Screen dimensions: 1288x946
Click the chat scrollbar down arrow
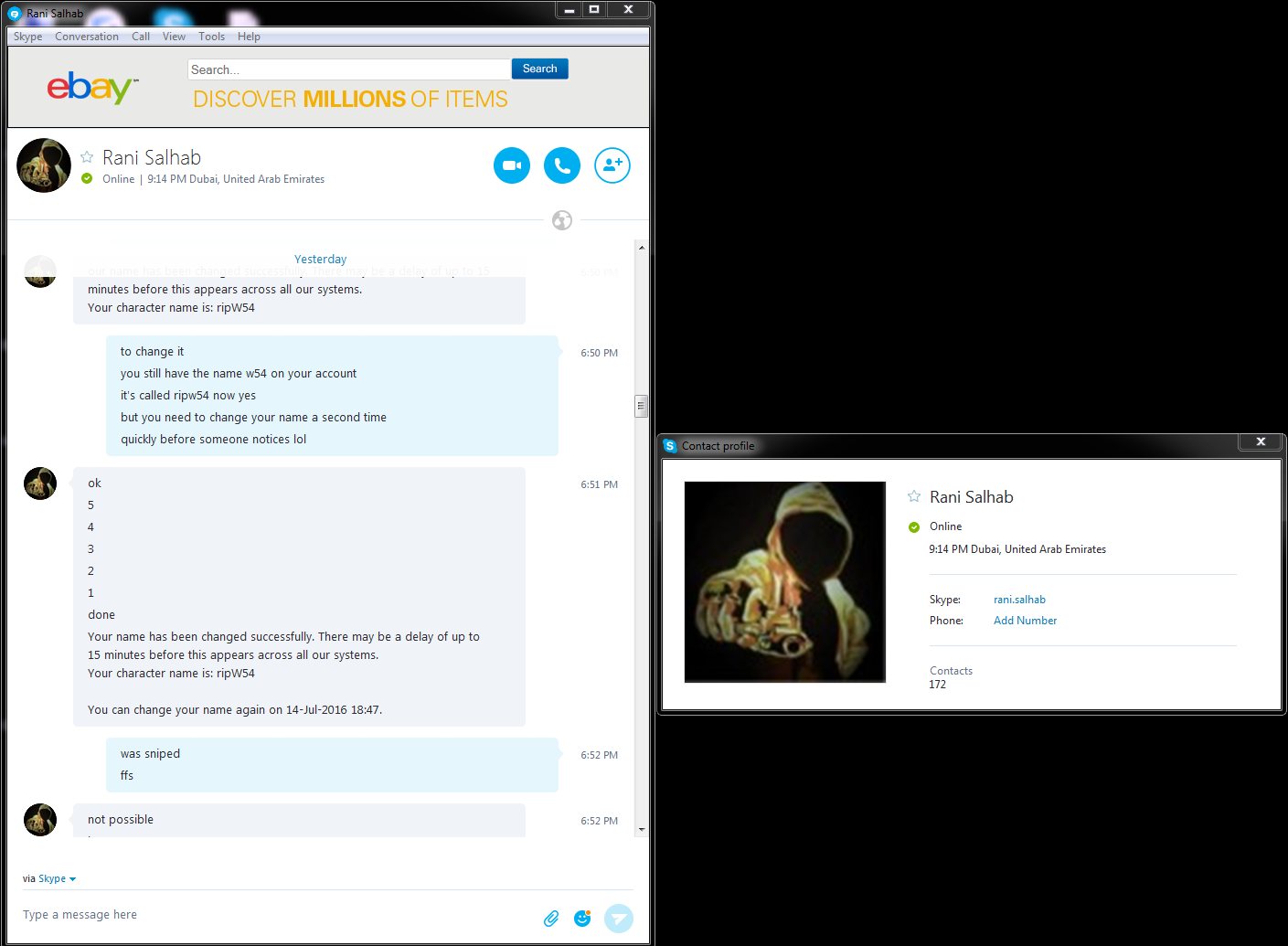(x=642, y=830)
